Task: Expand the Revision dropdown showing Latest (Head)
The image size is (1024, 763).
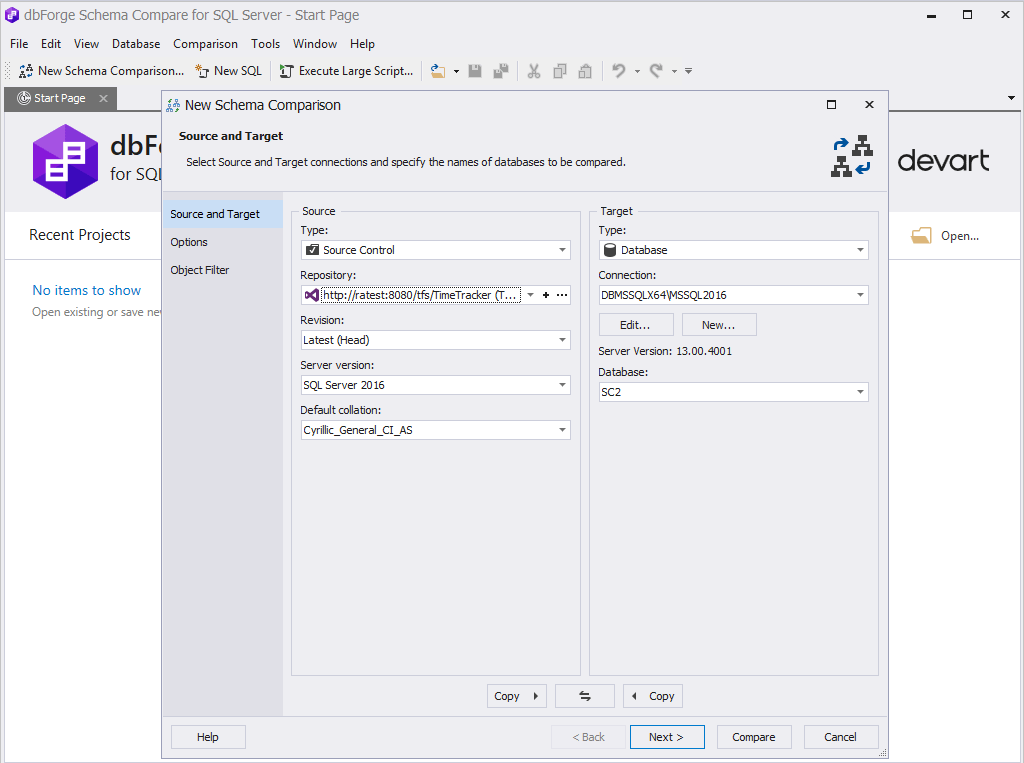Action: pos(562,340)
